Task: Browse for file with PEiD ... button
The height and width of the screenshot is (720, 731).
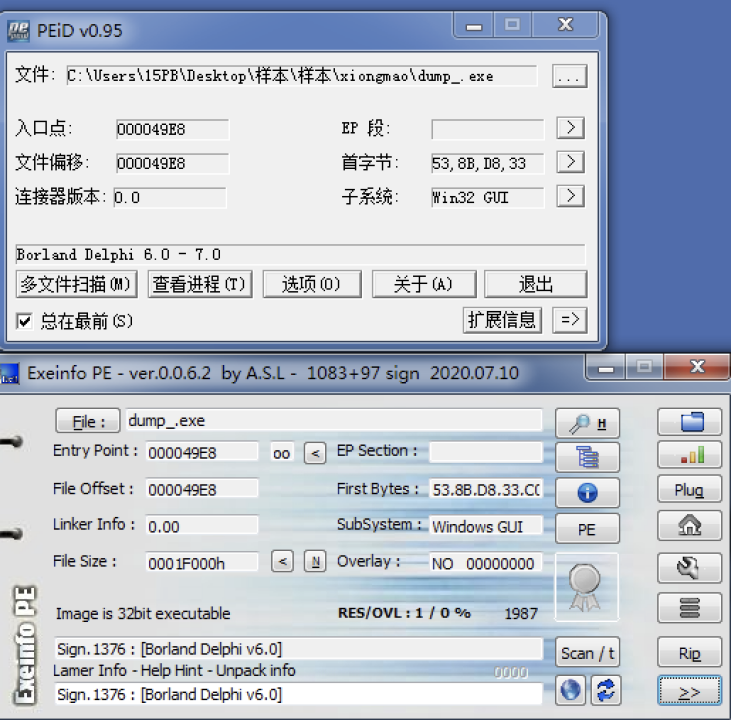Action: coord(569,76)
